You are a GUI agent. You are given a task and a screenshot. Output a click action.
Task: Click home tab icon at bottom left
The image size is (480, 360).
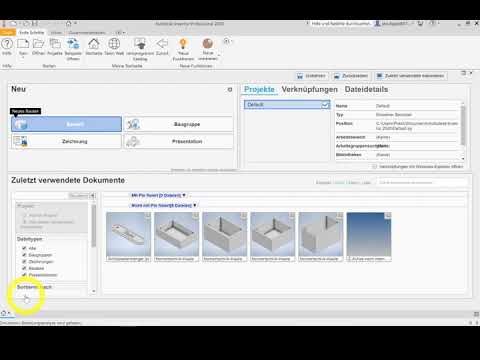coord(3,313)
